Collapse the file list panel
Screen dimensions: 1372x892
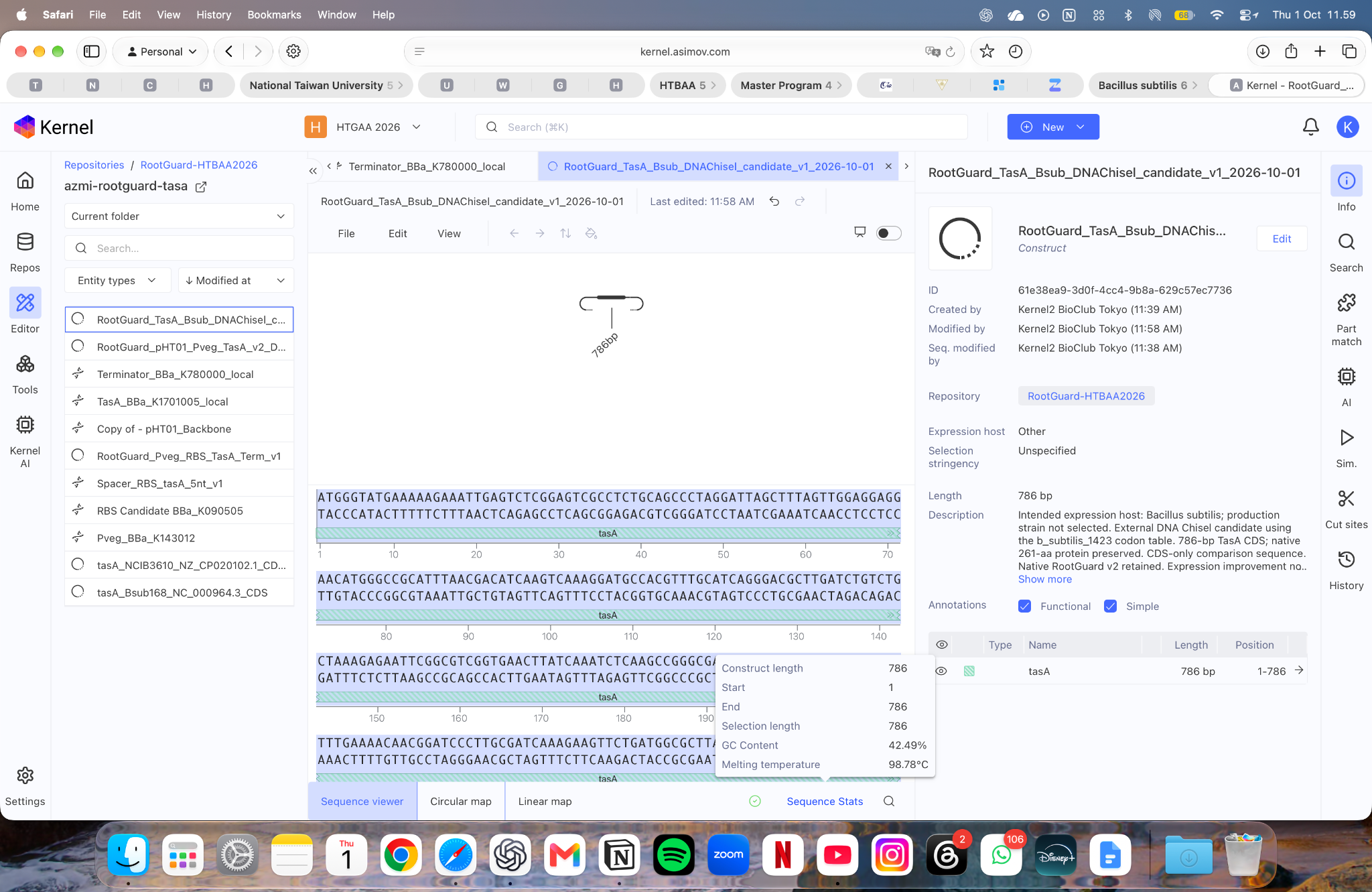tap(313, 171)
